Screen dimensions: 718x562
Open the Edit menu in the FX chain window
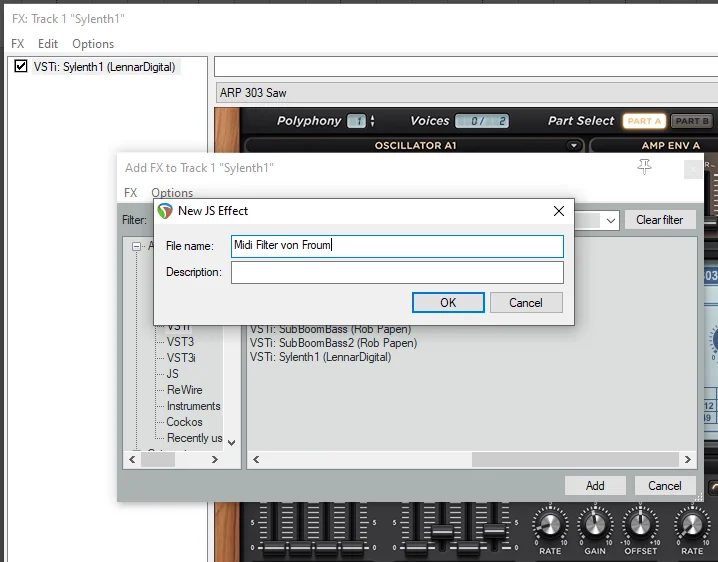click(x=48, y=44)
